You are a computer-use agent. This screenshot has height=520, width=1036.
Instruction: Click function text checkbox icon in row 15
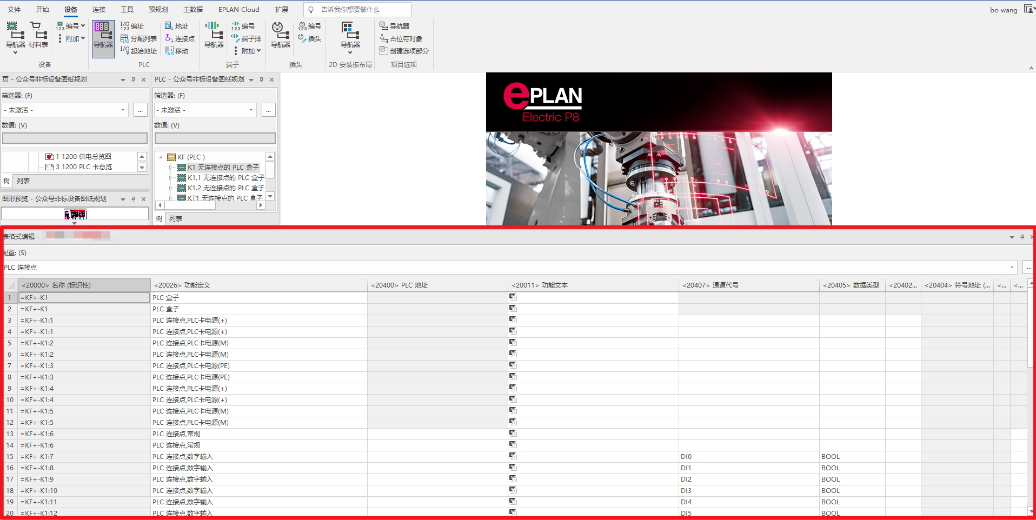512,456
